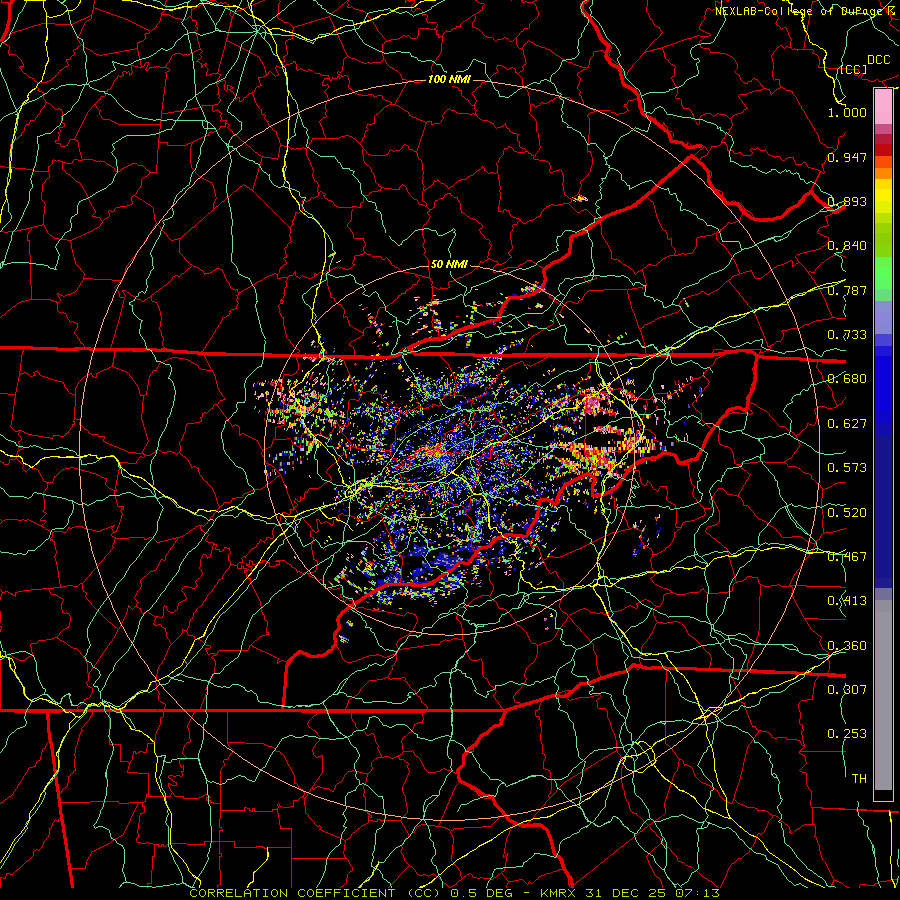Image resolution: width=900 pixels, height=900 pixels.
Task: Click the 0.253 scale value
Action: pos(847,734)
